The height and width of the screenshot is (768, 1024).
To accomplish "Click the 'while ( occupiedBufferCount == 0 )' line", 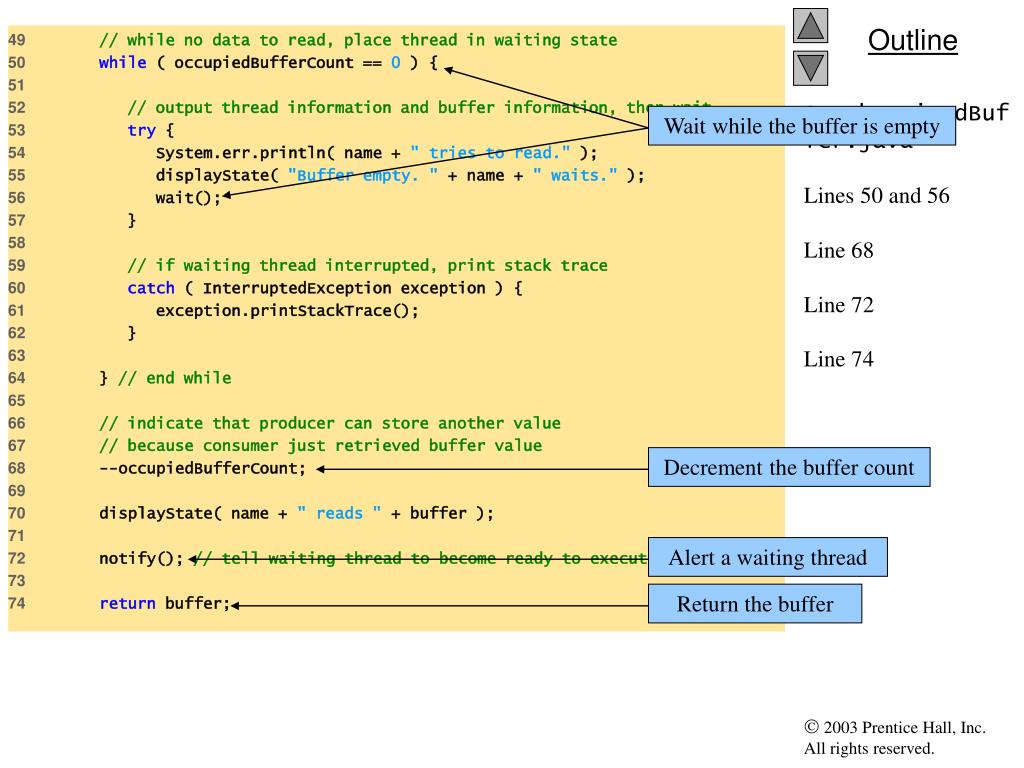I will coord(267,63).
